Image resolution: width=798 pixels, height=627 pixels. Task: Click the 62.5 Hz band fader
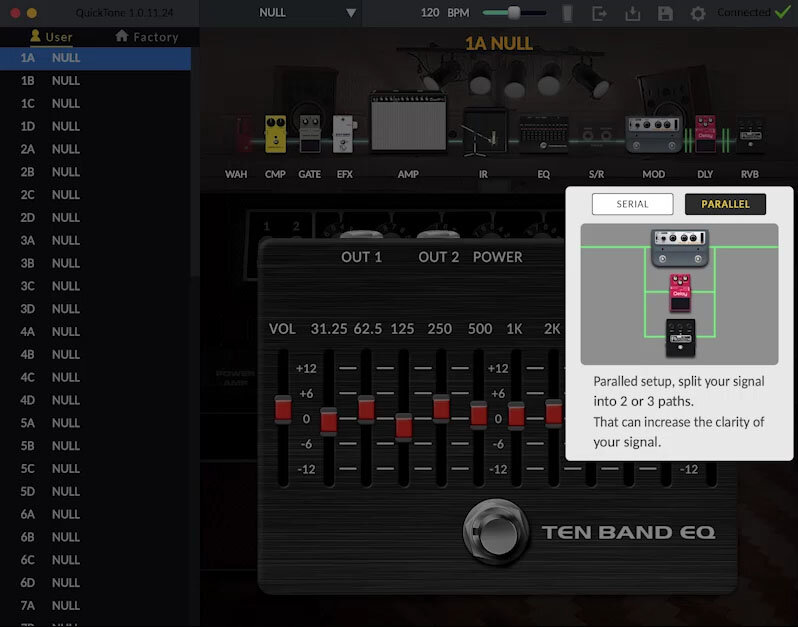pos(366,409)
